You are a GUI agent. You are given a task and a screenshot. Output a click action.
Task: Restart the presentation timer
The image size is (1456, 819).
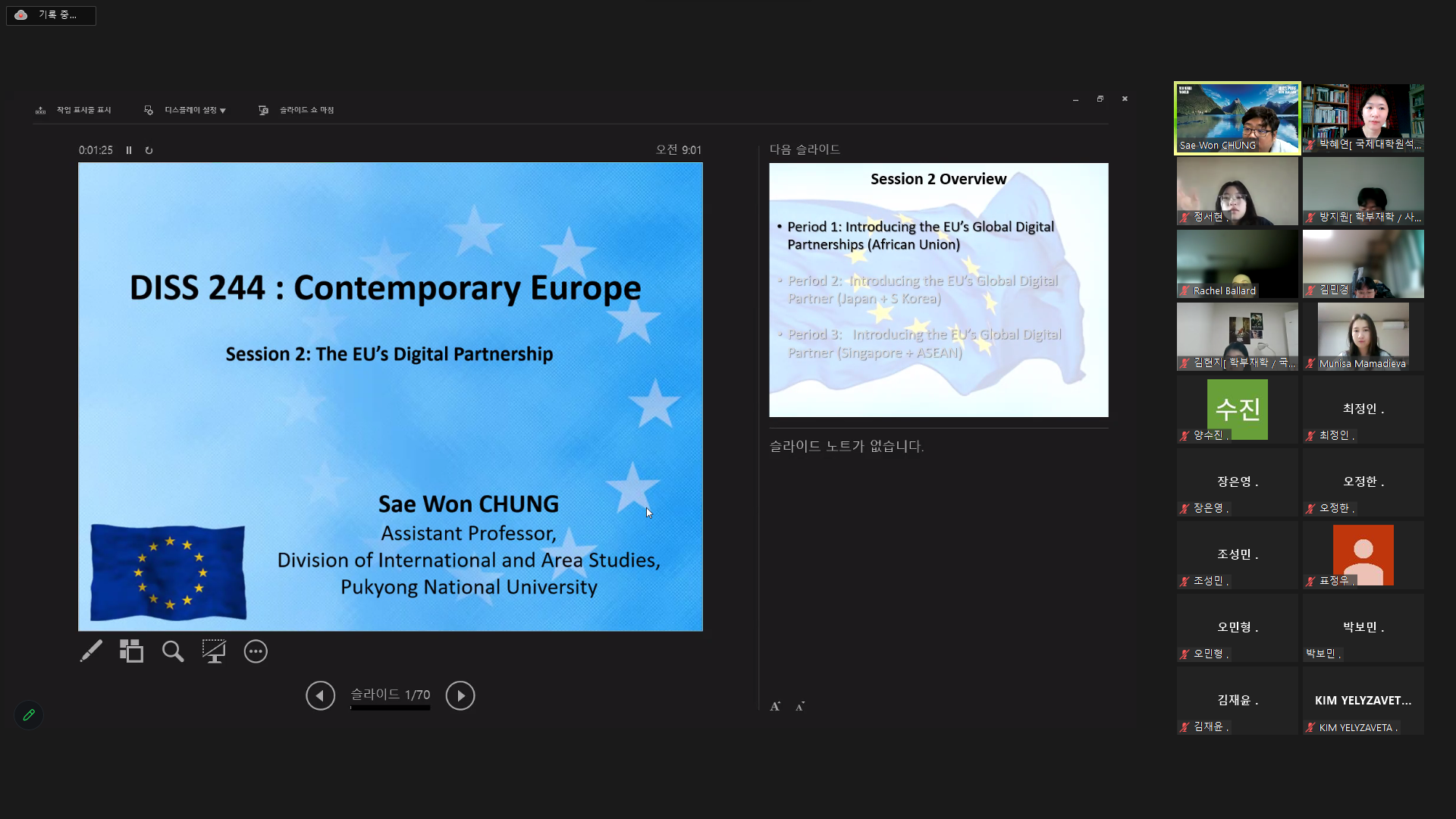tap(149, 150)
